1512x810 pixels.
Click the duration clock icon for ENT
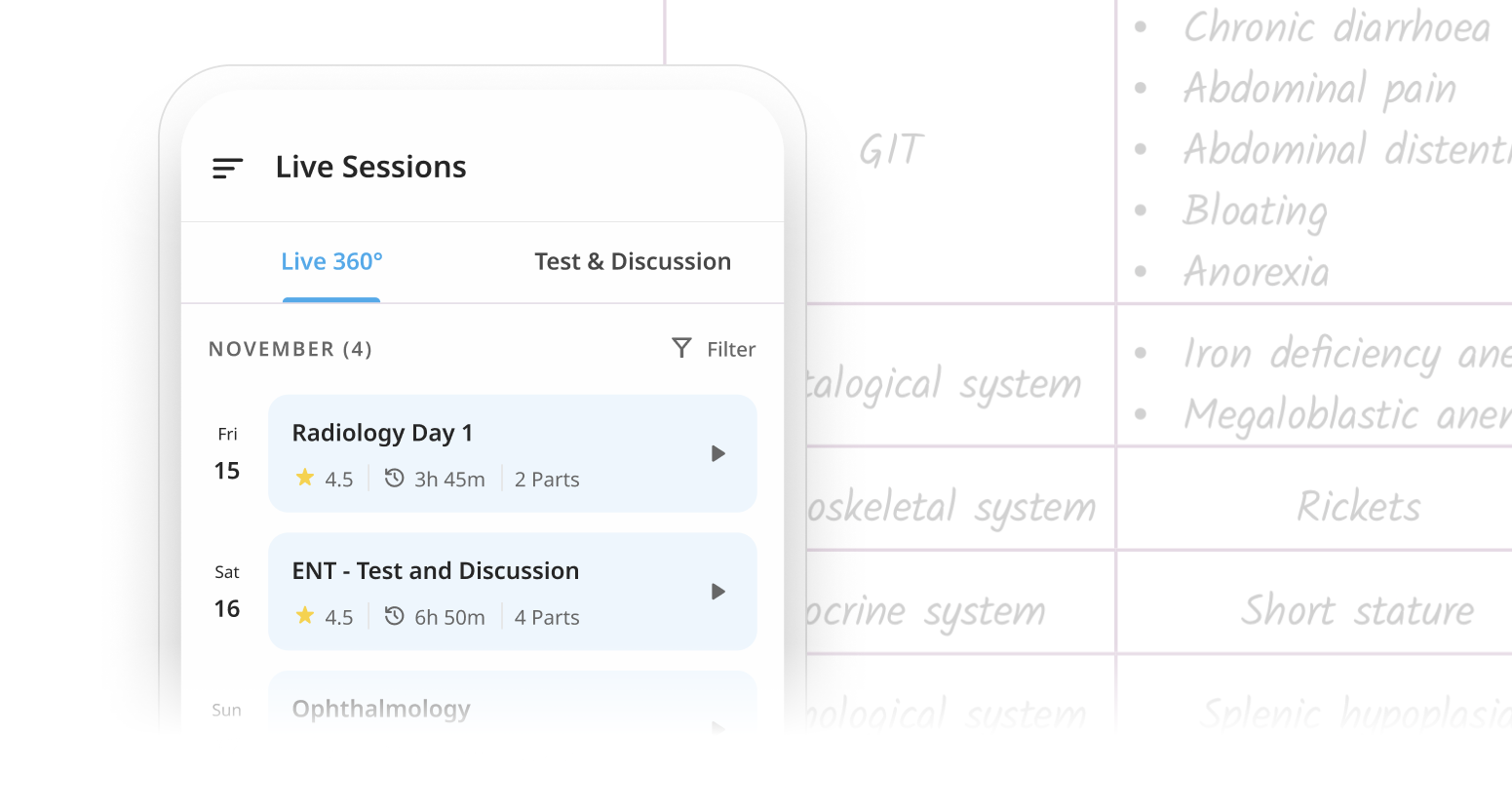pyautogui.click(x=394, y=616)
